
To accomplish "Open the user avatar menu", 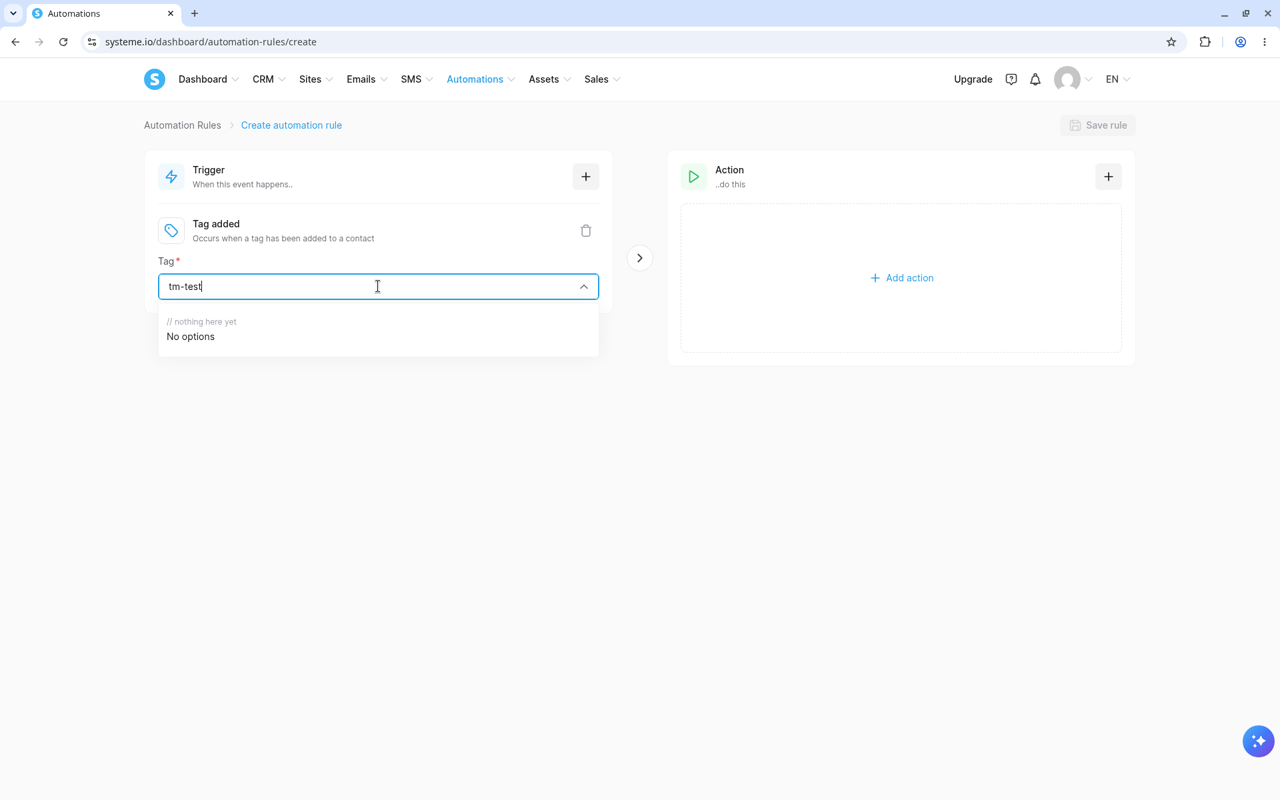I will coord(1073,79).
